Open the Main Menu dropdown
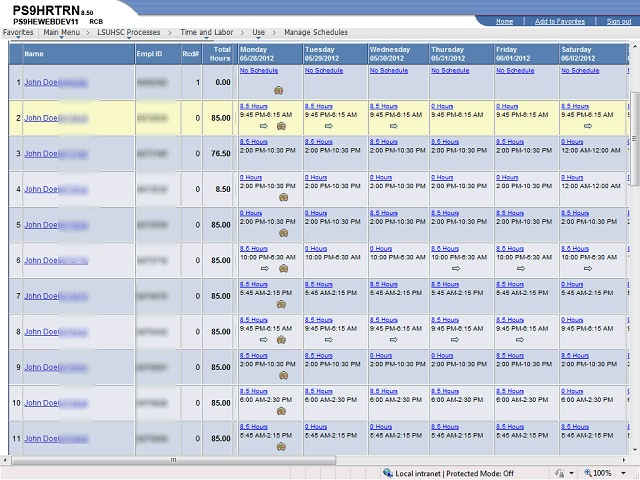640x480 pixels. [x=62, y=33]
